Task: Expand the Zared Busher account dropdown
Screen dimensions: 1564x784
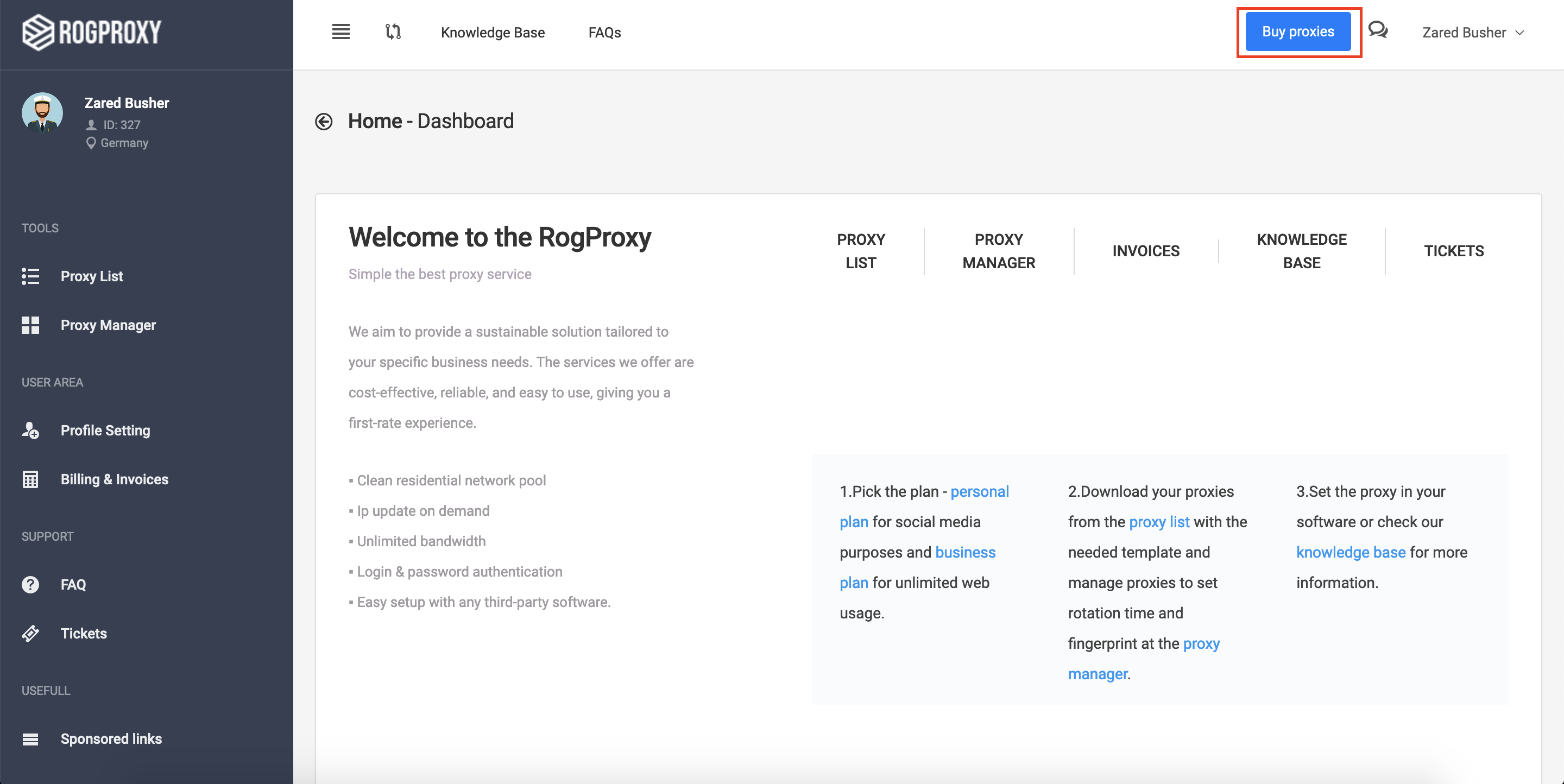Action: point(1473,32)
